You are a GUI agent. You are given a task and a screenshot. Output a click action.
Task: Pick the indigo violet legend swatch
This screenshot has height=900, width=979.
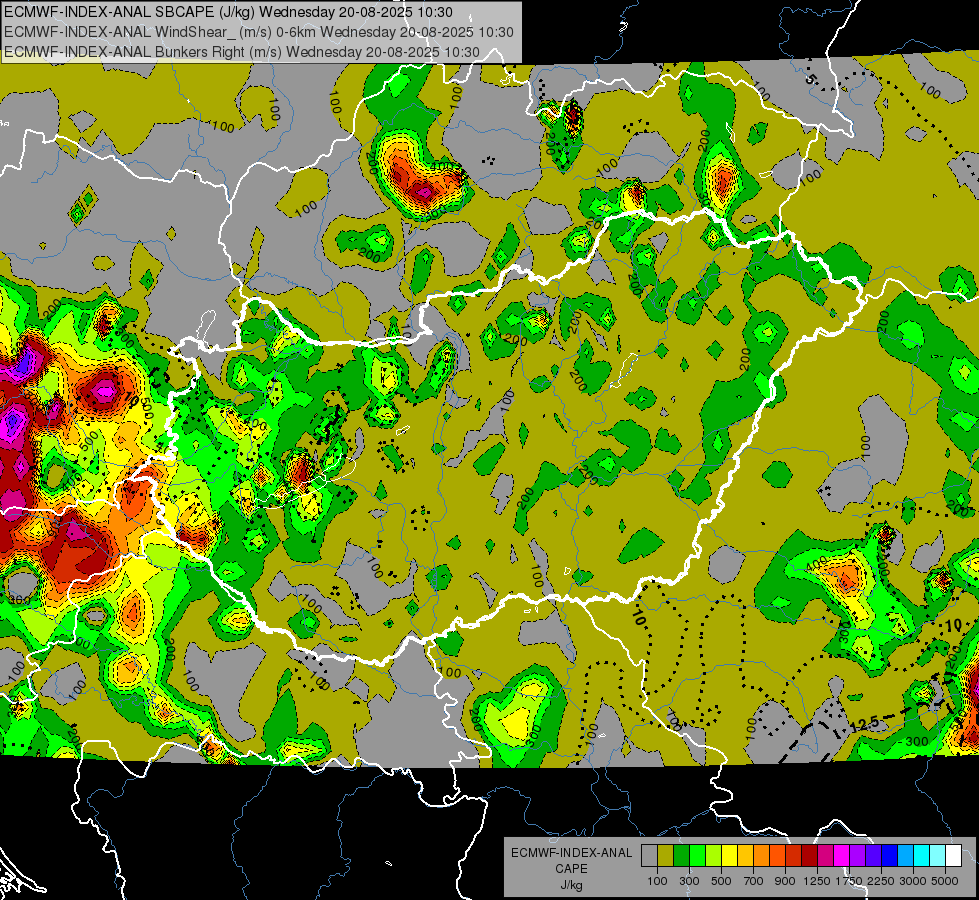click(873, 855)
